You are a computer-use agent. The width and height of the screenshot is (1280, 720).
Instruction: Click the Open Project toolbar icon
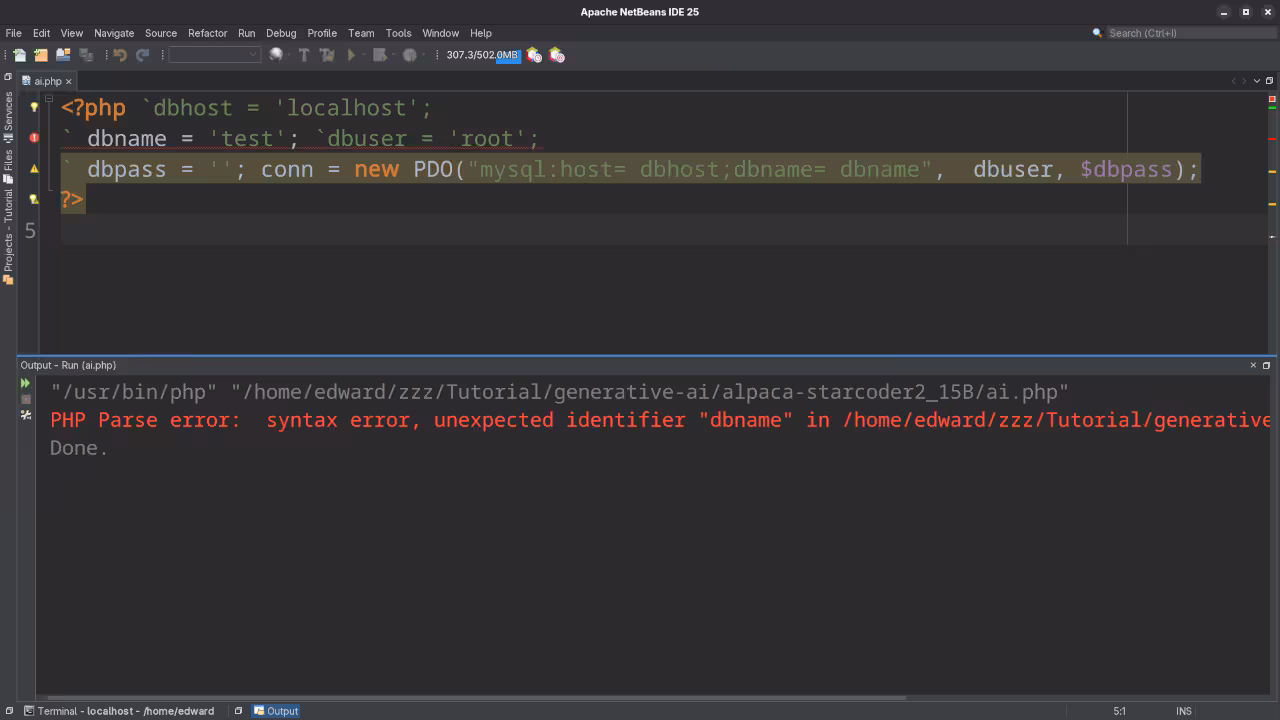[x=63, y=55]
